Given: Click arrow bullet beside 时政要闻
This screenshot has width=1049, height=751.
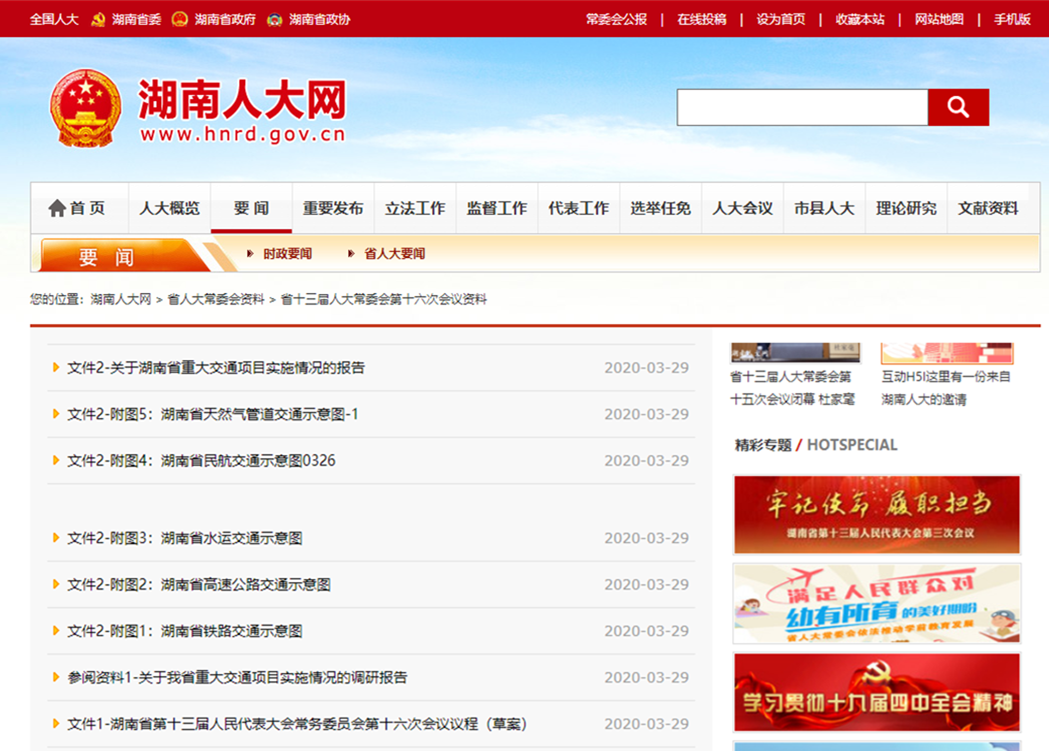Looking at the screenshot, I should tap(250, 254).
